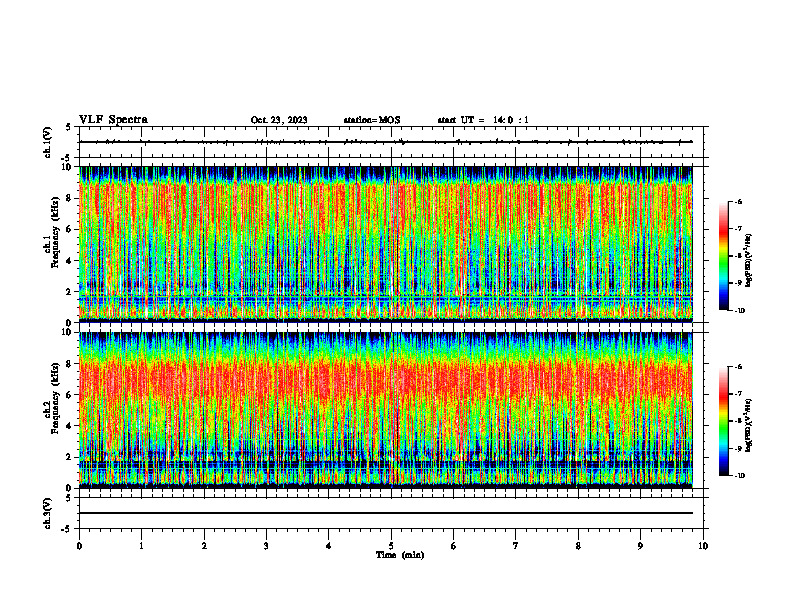Click time axis tick label "6"
Viewport: 792px width, 612px height.
click(454, 546)
